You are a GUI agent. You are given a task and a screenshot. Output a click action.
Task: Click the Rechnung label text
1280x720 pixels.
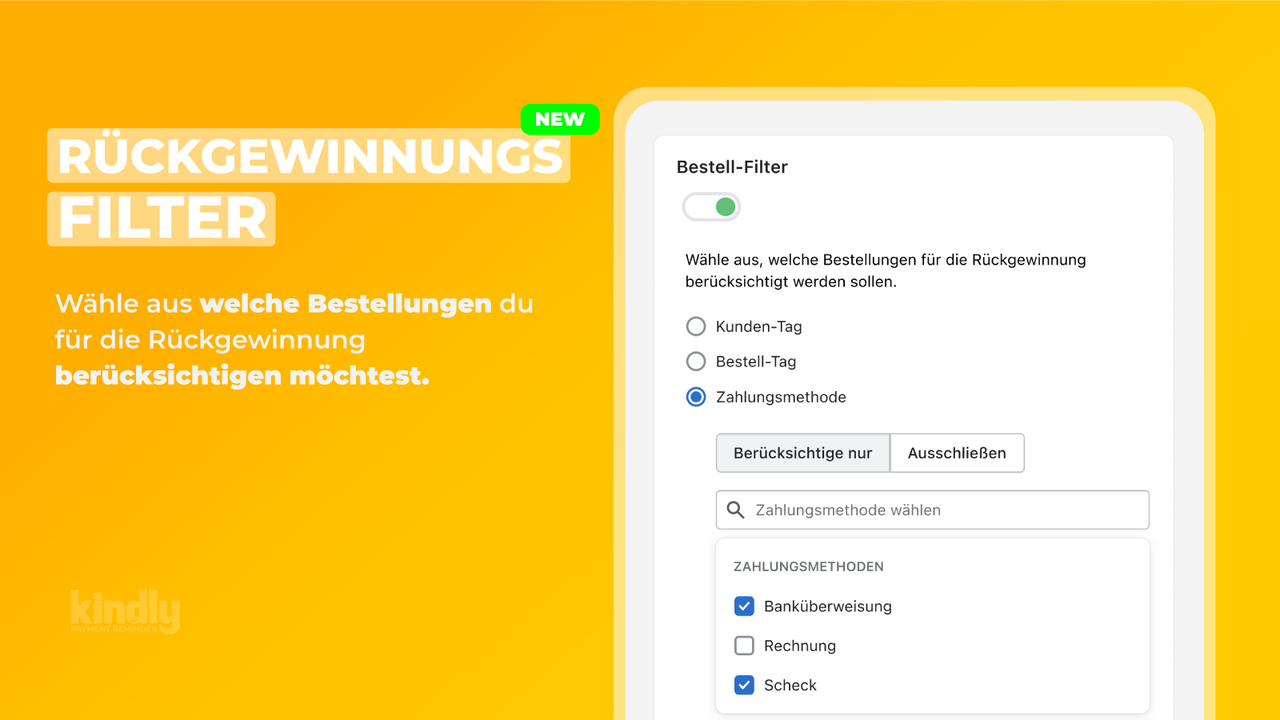(x=800, y=646)
